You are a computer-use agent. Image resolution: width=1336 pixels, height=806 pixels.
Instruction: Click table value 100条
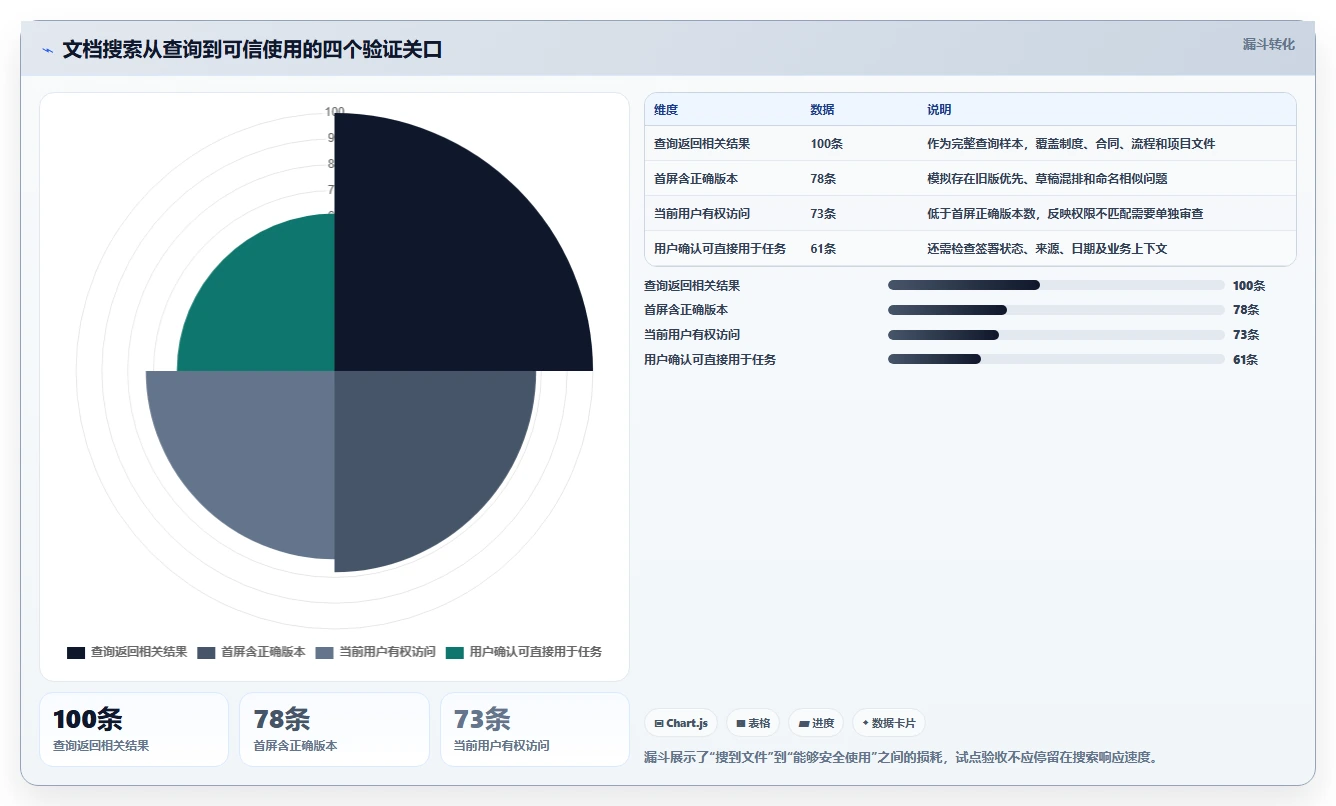[x=826, y=144]
